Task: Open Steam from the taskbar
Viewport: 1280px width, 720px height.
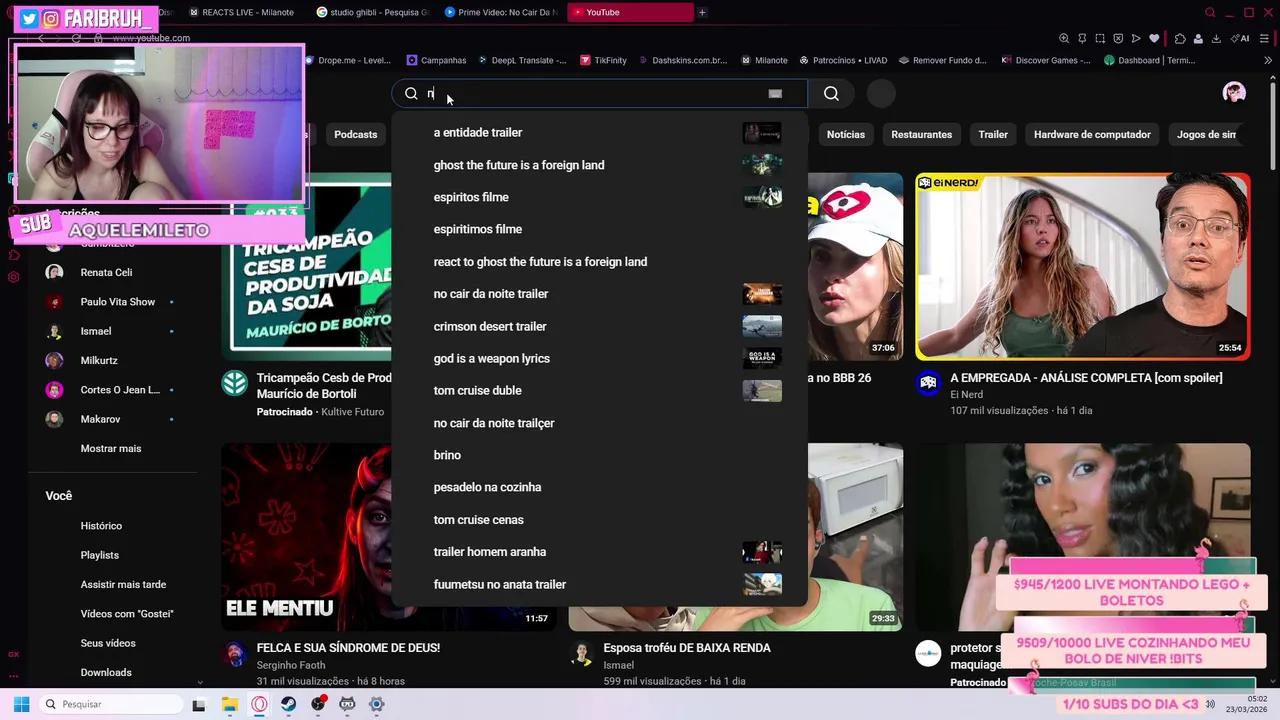Action: (x=288, y=704)
